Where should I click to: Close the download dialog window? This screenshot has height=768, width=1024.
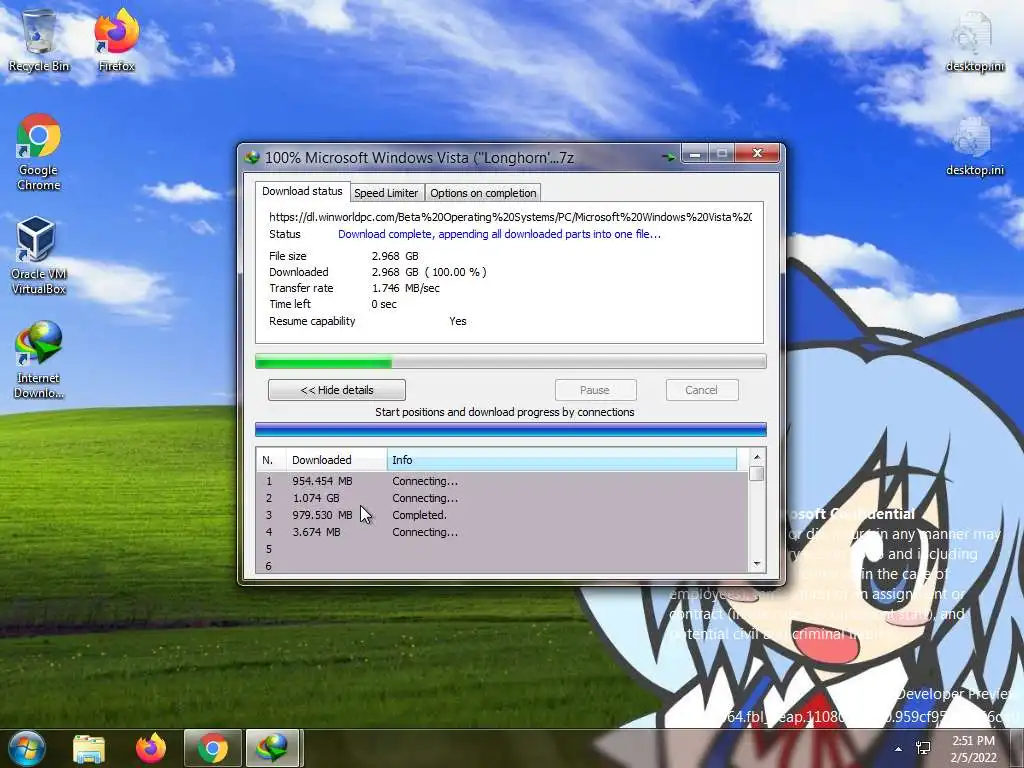coord(758,153)
